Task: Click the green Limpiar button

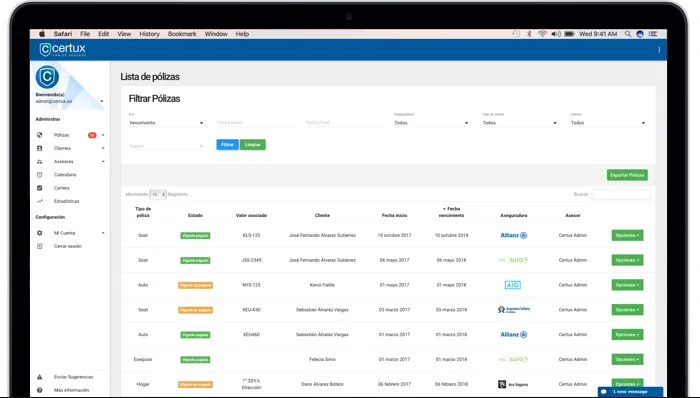Action: (x=253, y=145)
